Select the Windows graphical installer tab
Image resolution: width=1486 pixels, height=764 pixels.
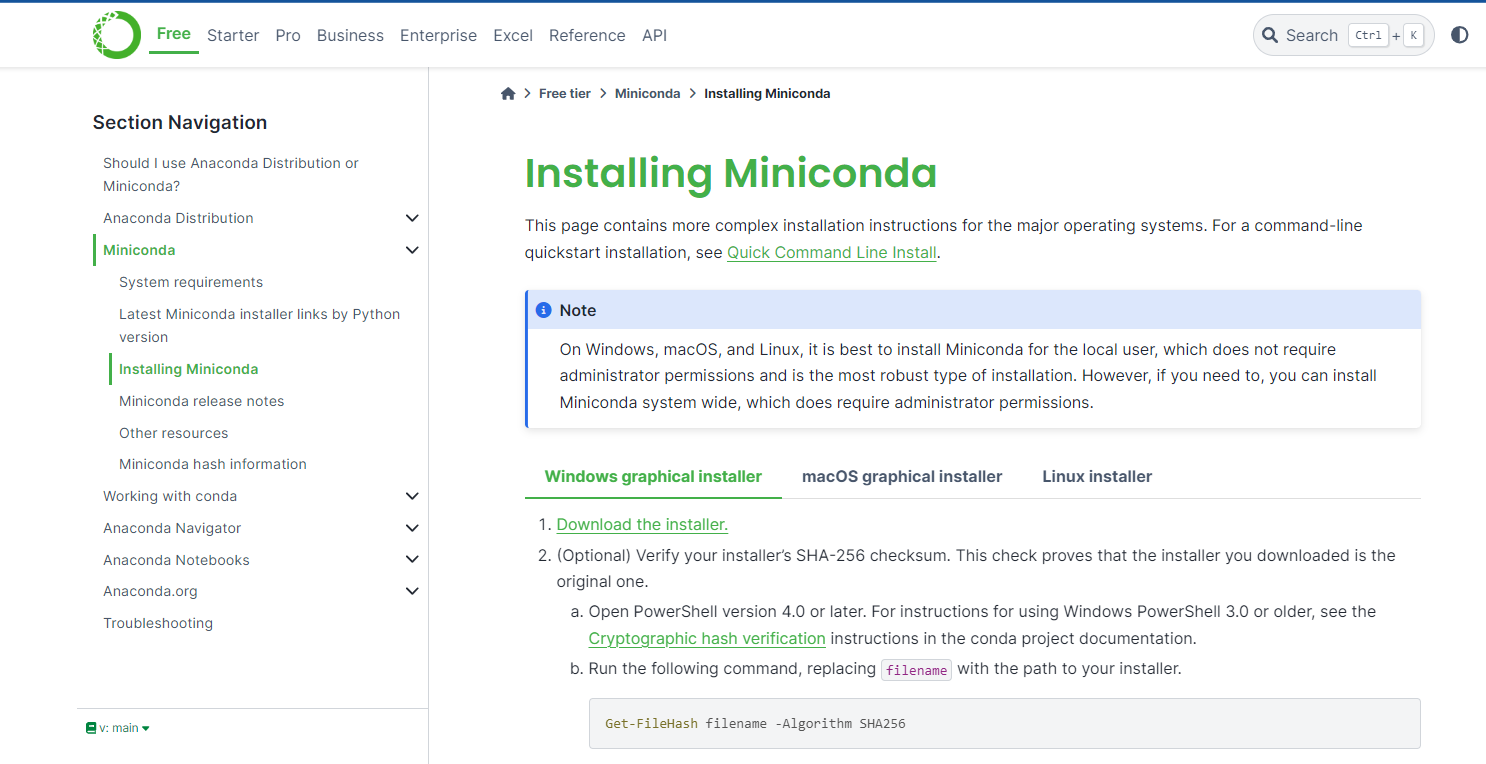(x=653, y=477)
